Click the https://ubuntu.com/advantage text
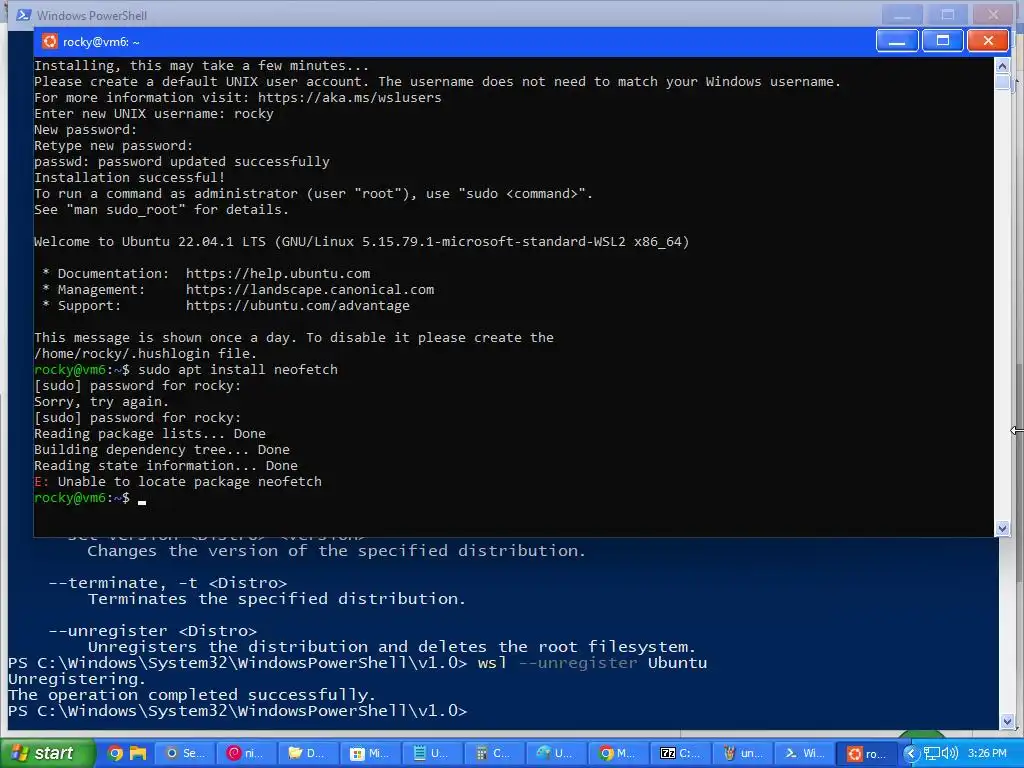Viewport: 1024px width, 768px height. 297,306
